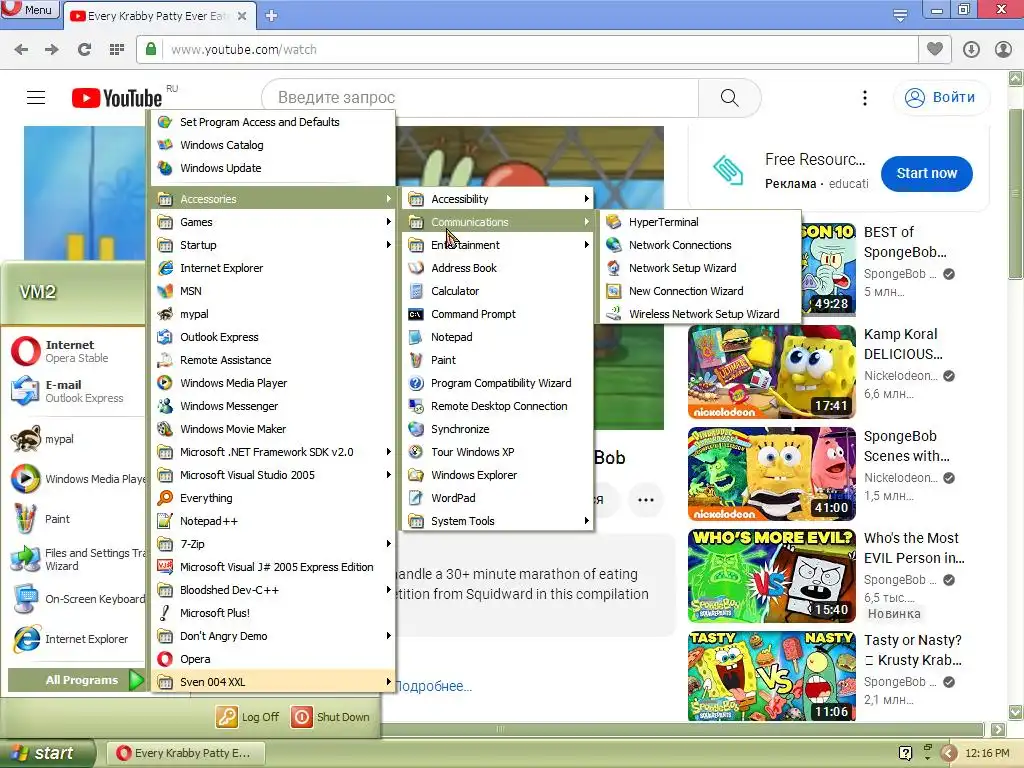Open Network Connections entry
This screenshot has width=1024, height=768.
pyautogui.click(x=699, y=245)
